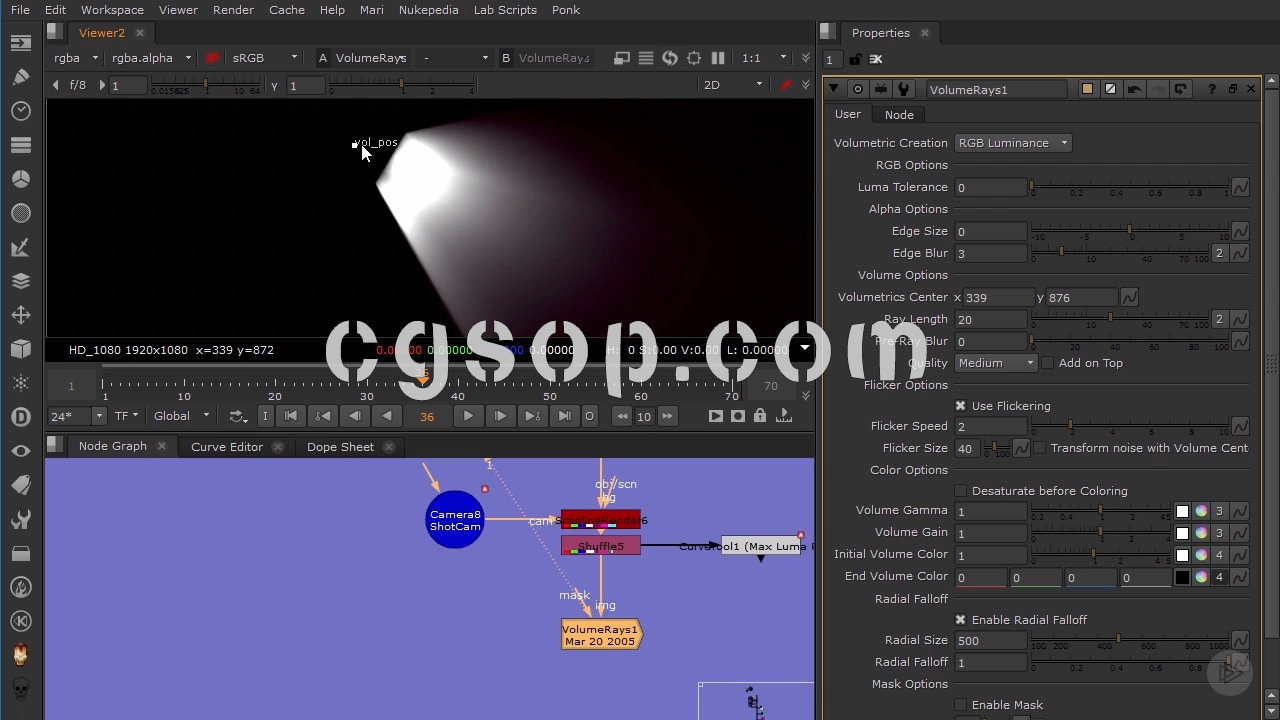Screen dimensions: 1280x720
Task: Open the Views nodes eye icon
Action: (x=21, y=451)
